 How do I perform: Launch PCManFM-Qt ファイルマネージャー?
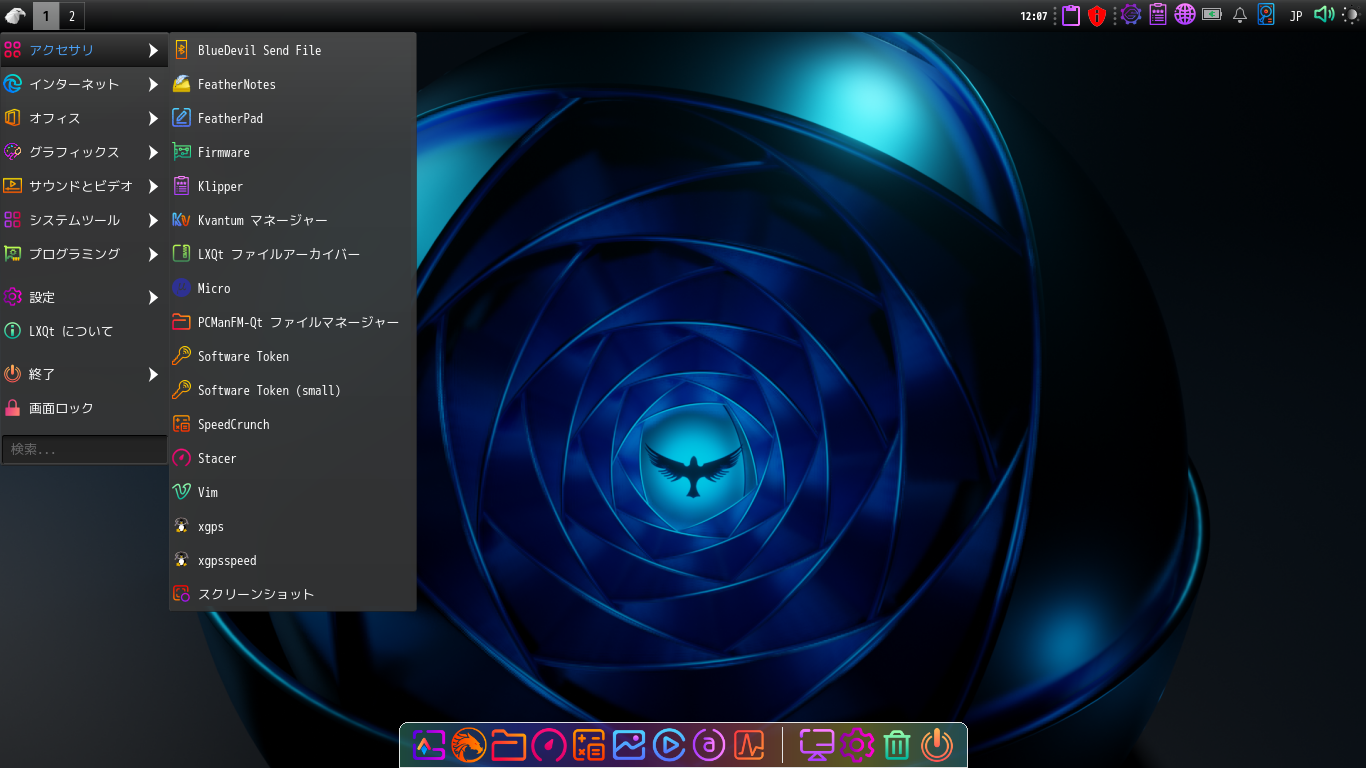(292, 322)
